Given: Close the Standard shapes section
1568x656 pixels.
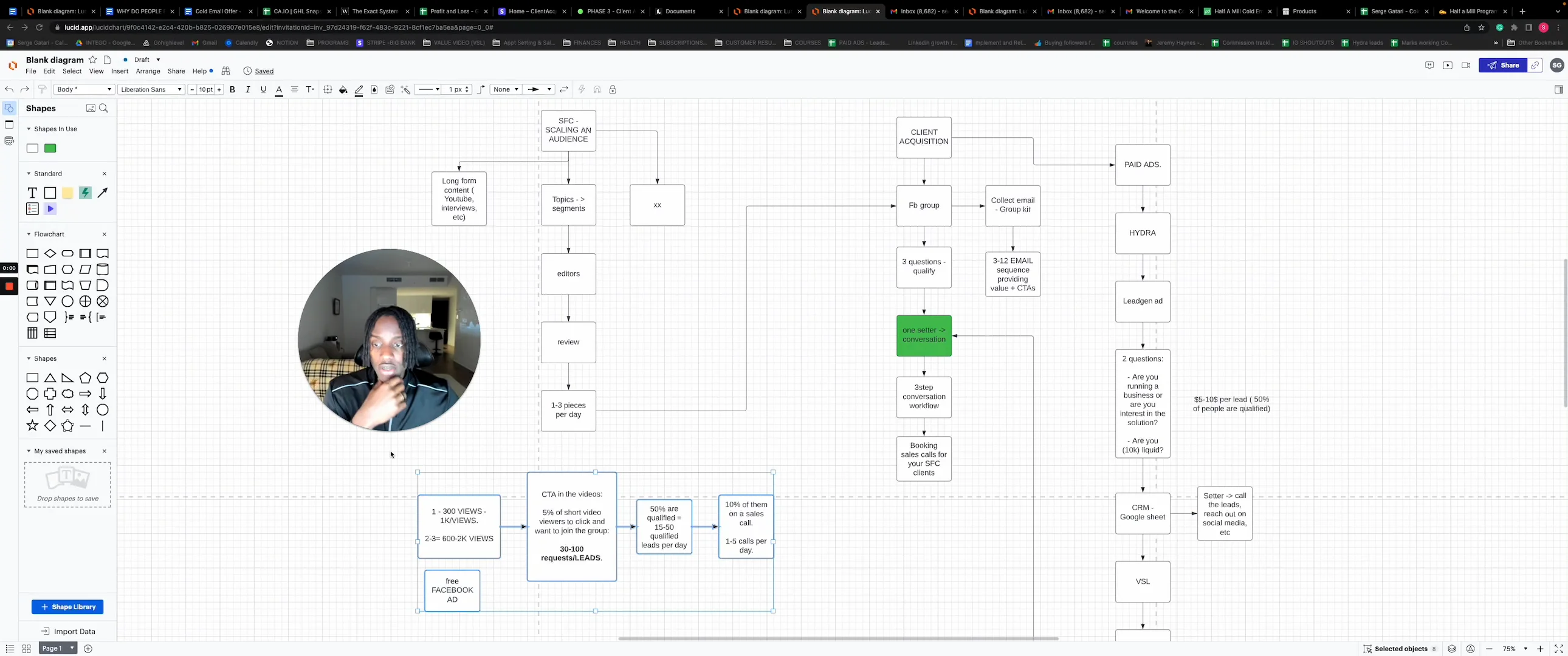Looking at the screenshot, I should 104,174.
